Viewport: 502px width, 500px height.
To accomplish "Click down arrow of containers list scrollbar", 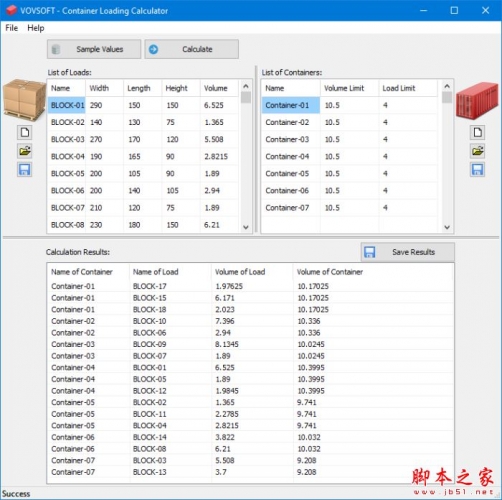I will (x=447, y=227).
